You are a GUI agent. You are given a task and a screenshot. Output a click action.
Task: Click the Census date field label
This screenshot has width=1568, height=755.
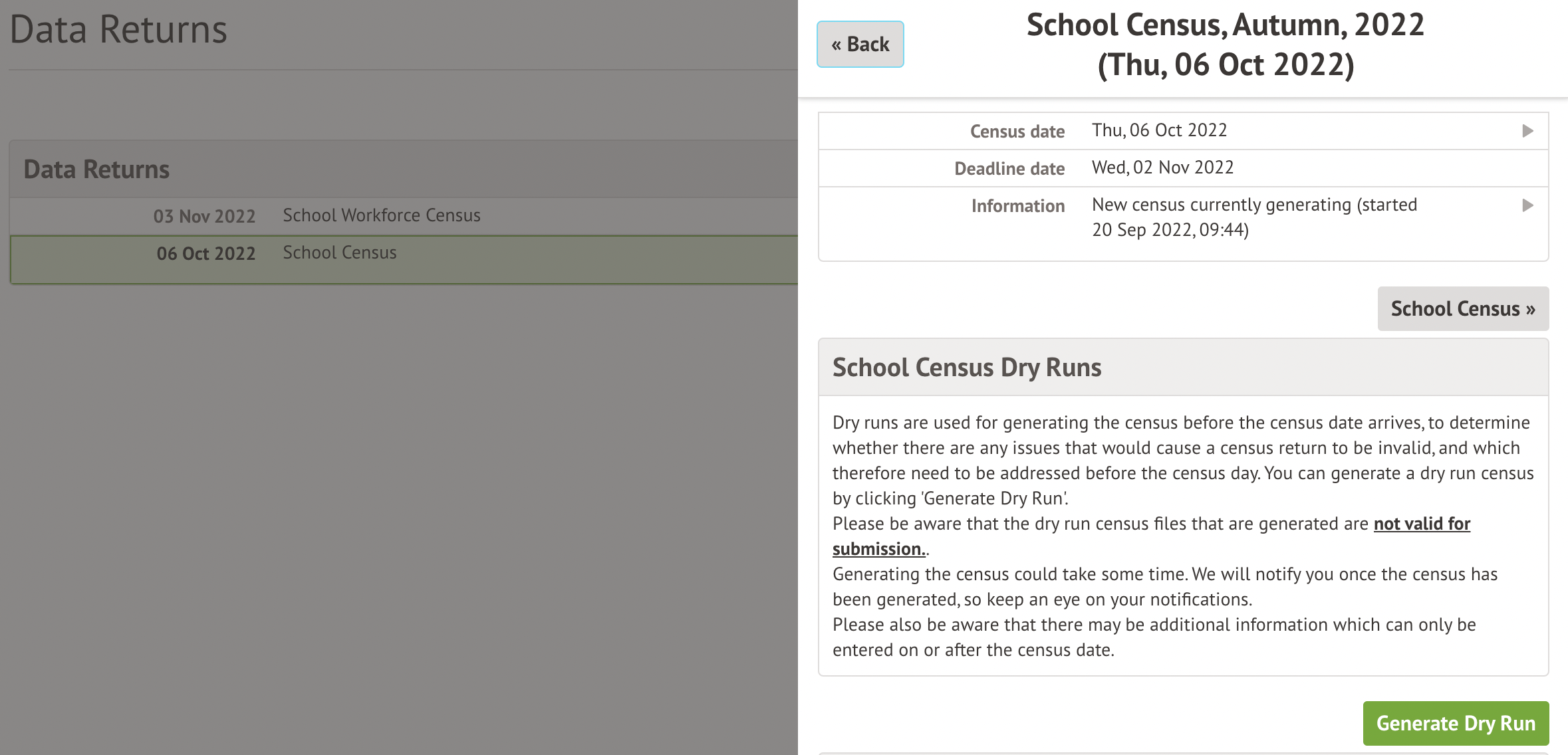1017,132
